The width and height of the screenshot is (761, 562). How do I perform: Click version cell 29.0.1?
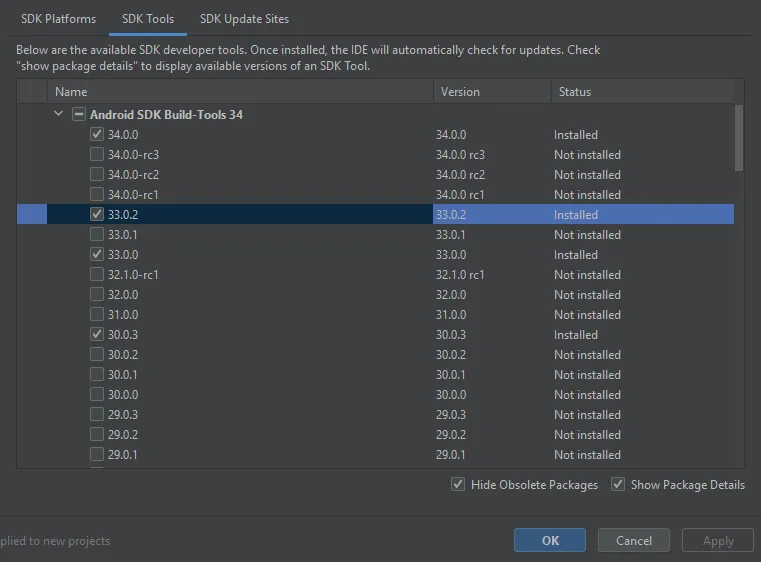point(450,454)
